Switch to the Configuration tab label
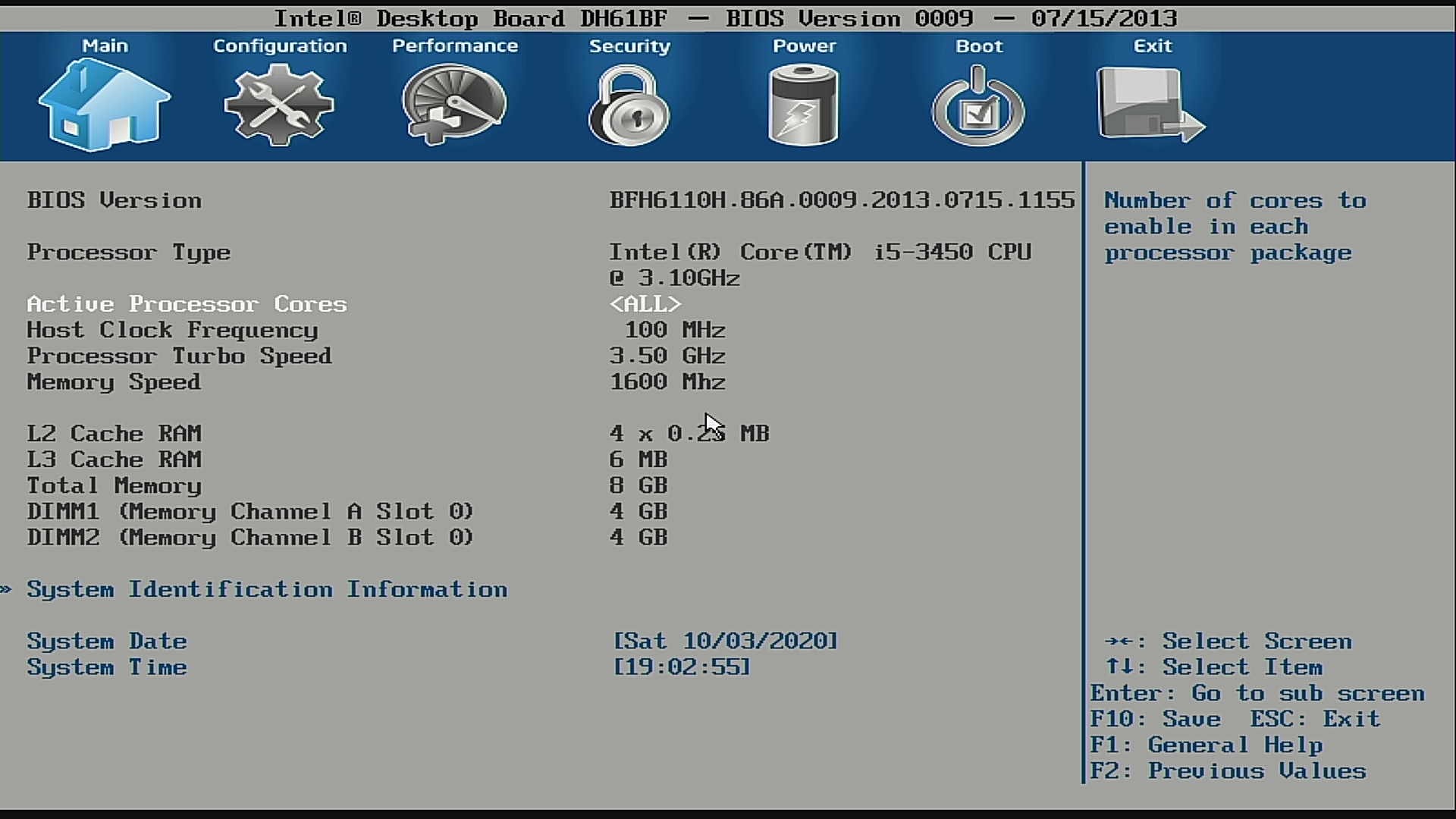The height and width of the screenshot is (819, 1456). point(280,46)
